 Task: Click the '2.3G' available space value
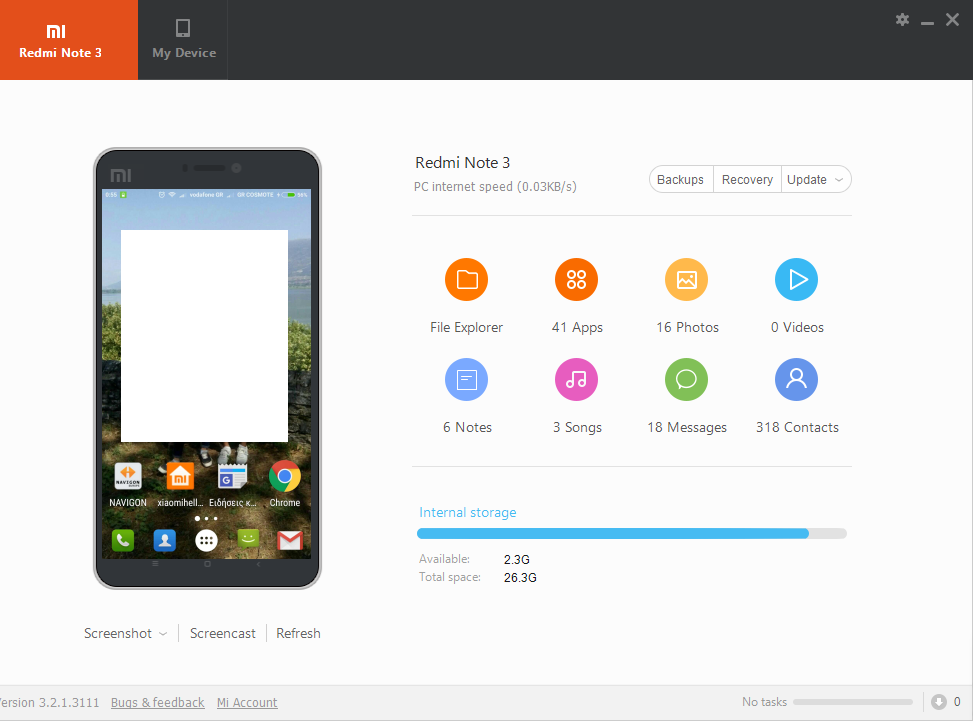click(516, 560)
